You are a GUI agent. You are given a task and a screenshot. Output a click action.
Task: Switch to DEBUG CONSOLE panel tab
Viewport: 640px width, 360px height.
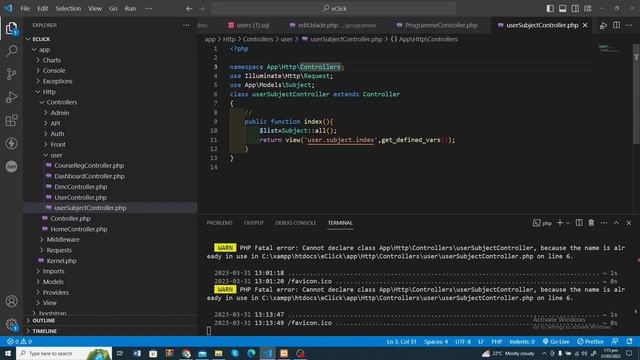click(296, 223)
